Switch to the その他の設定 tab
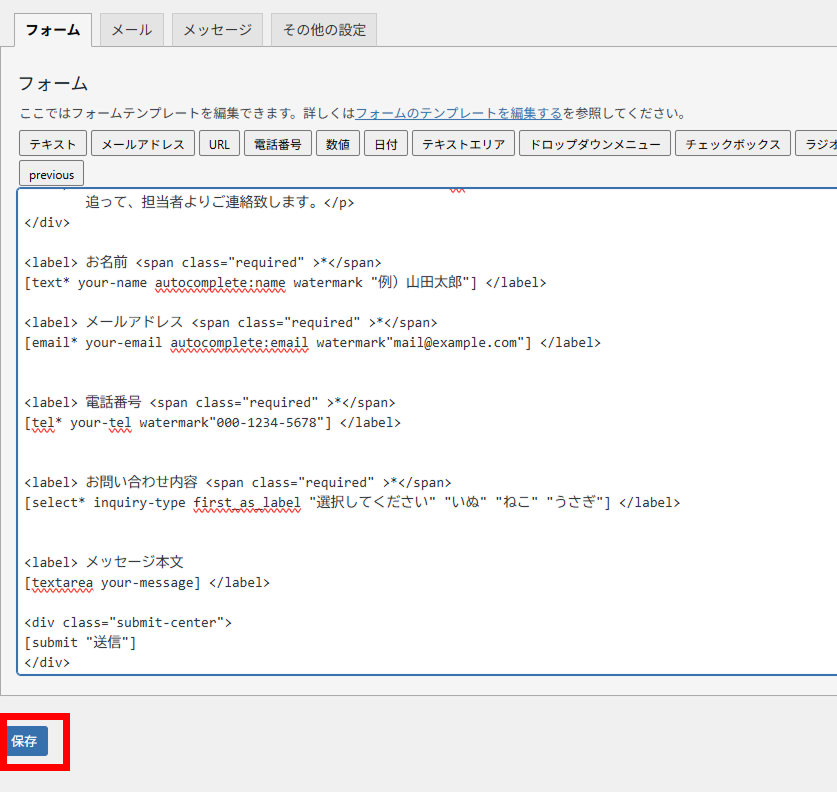 click(324, 30)
